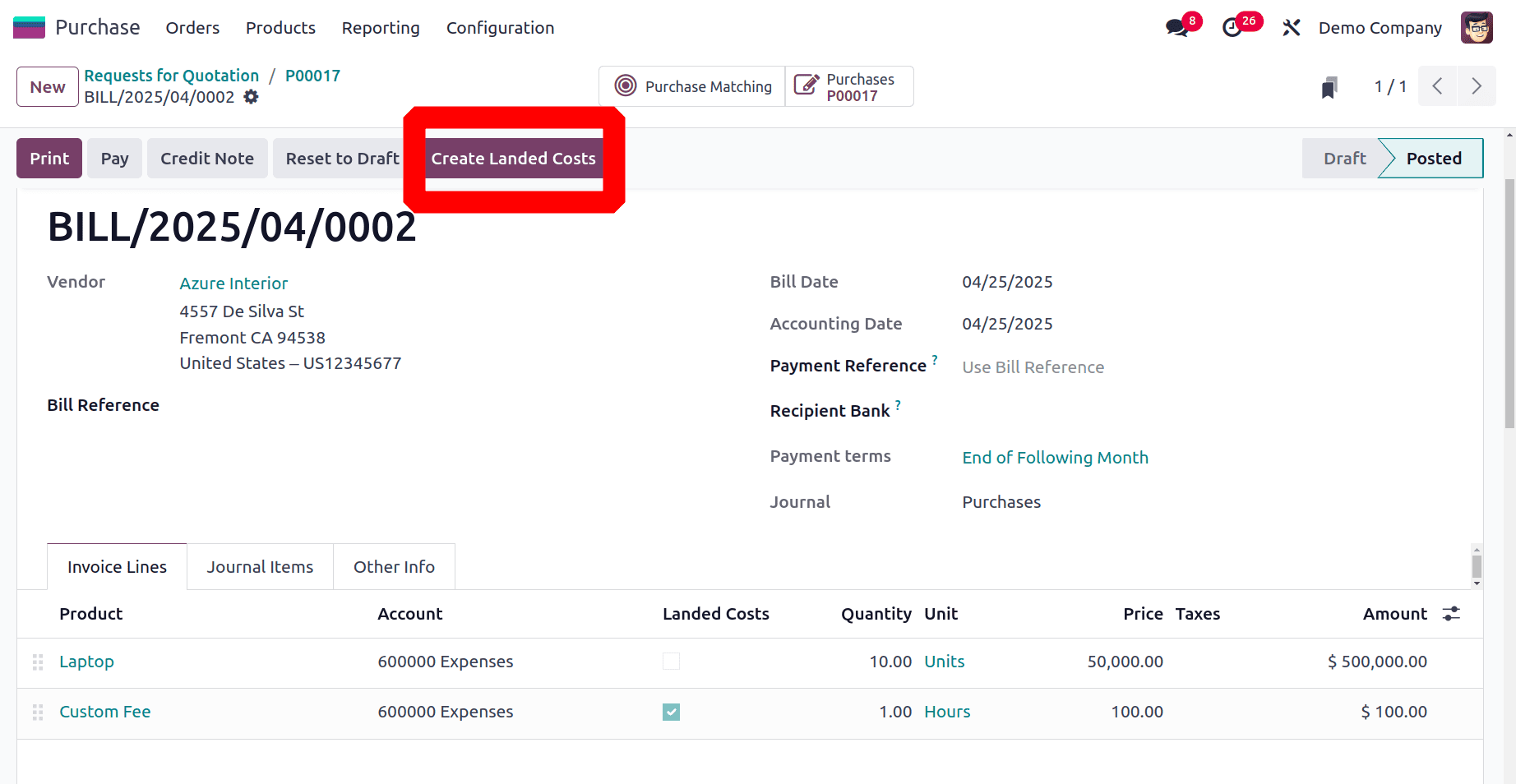The width and height of the screenshot is (1516, 784).
Task: Switch to Invoice Lines tab
Action: (x=117, y=567)
